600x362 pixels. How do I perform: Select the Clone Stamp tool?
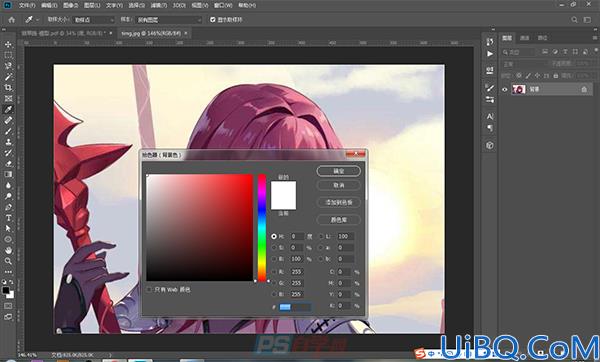(8, 142)
